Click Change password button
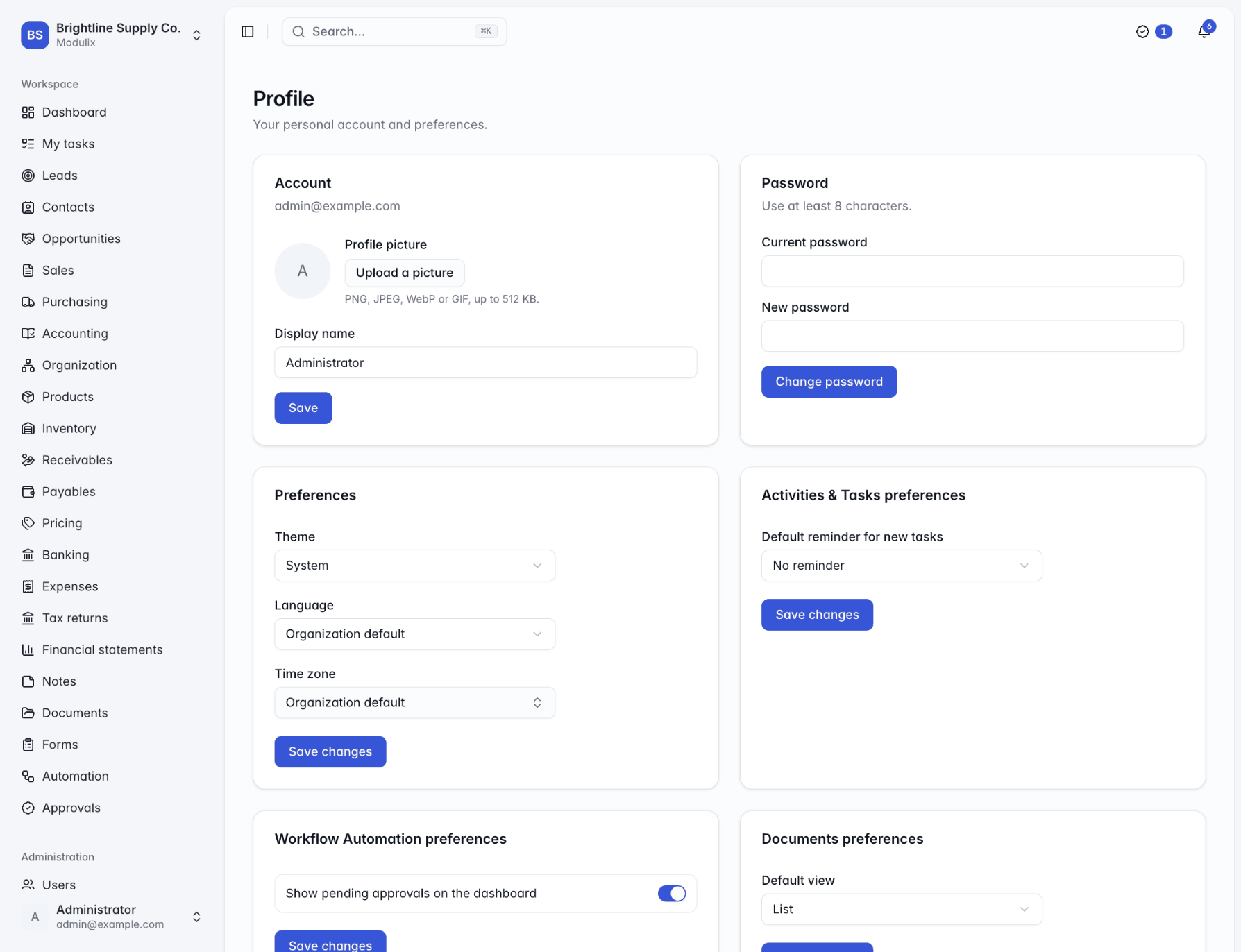This screenshot has height=952, width=1241. pos(829,382)
